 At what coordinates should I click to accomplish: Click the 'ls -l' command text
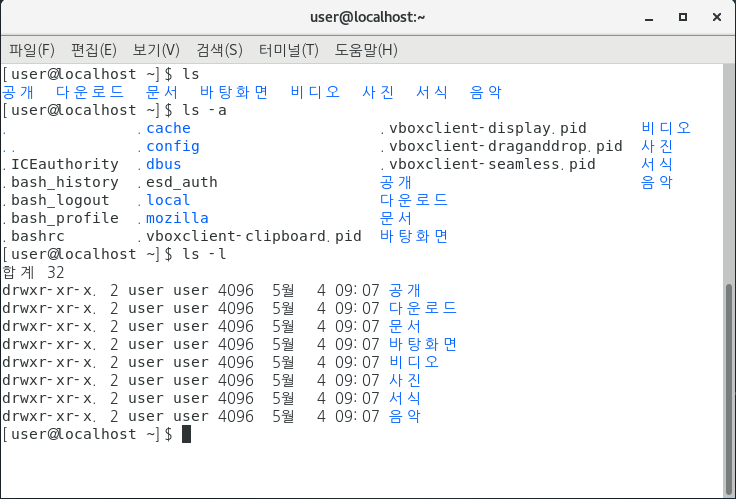coord(204,254)
